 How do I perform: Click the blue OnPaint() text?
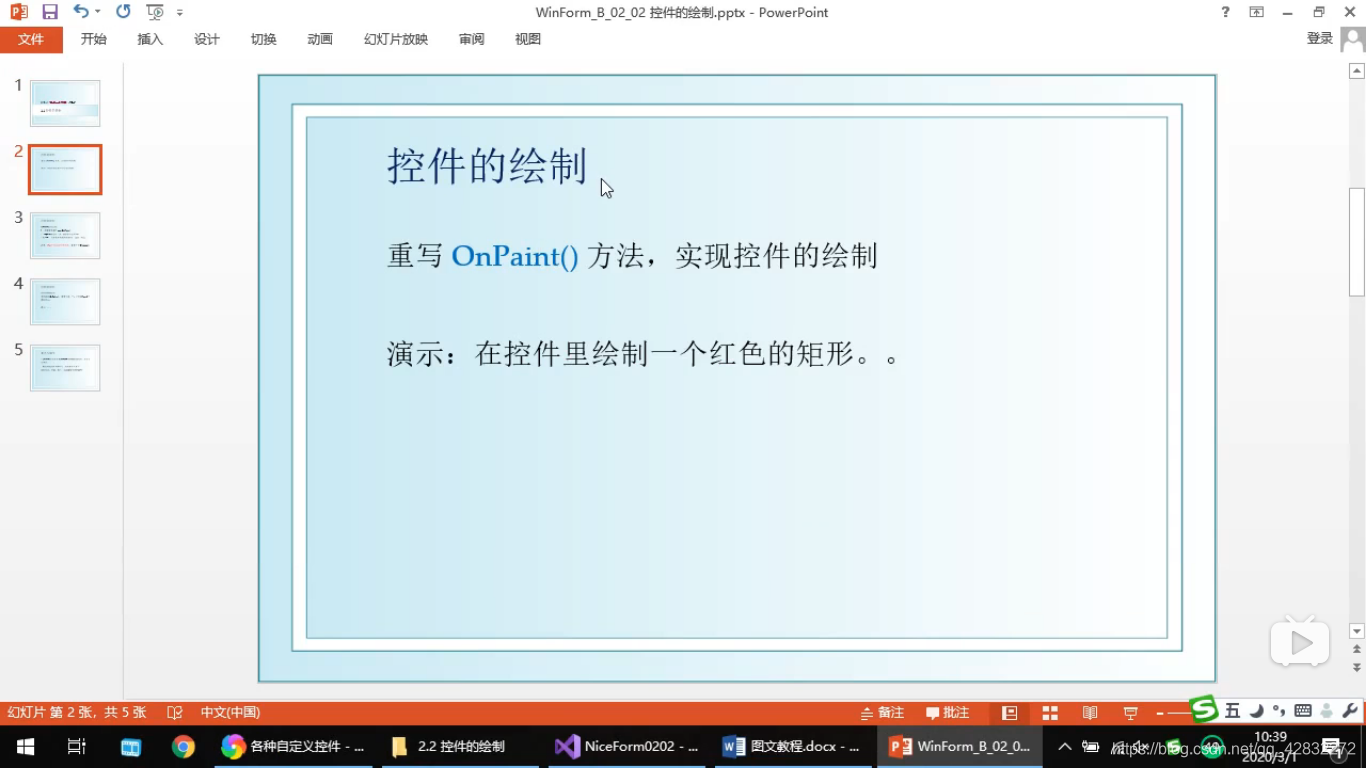(515, 256)
